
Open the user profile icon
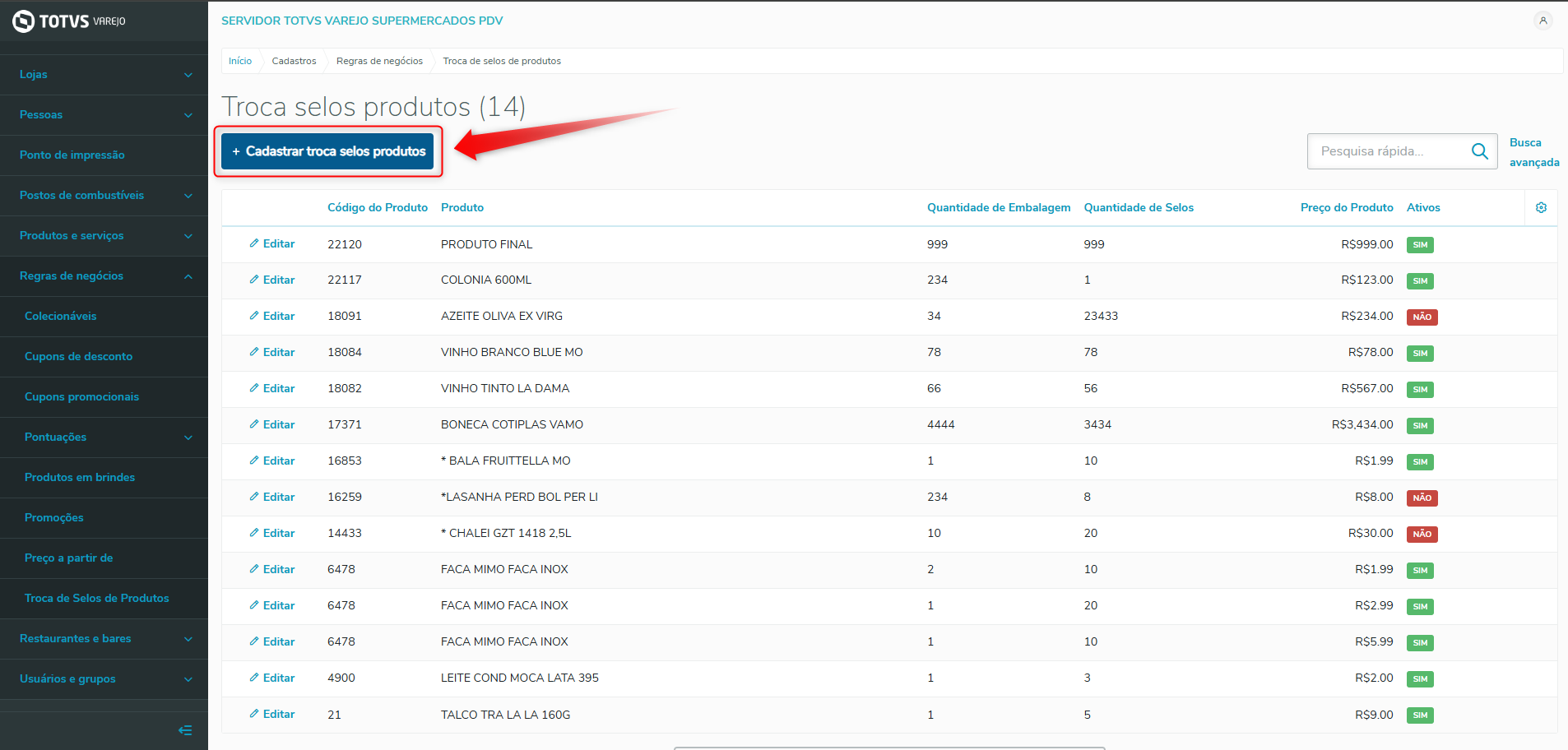1543,21
